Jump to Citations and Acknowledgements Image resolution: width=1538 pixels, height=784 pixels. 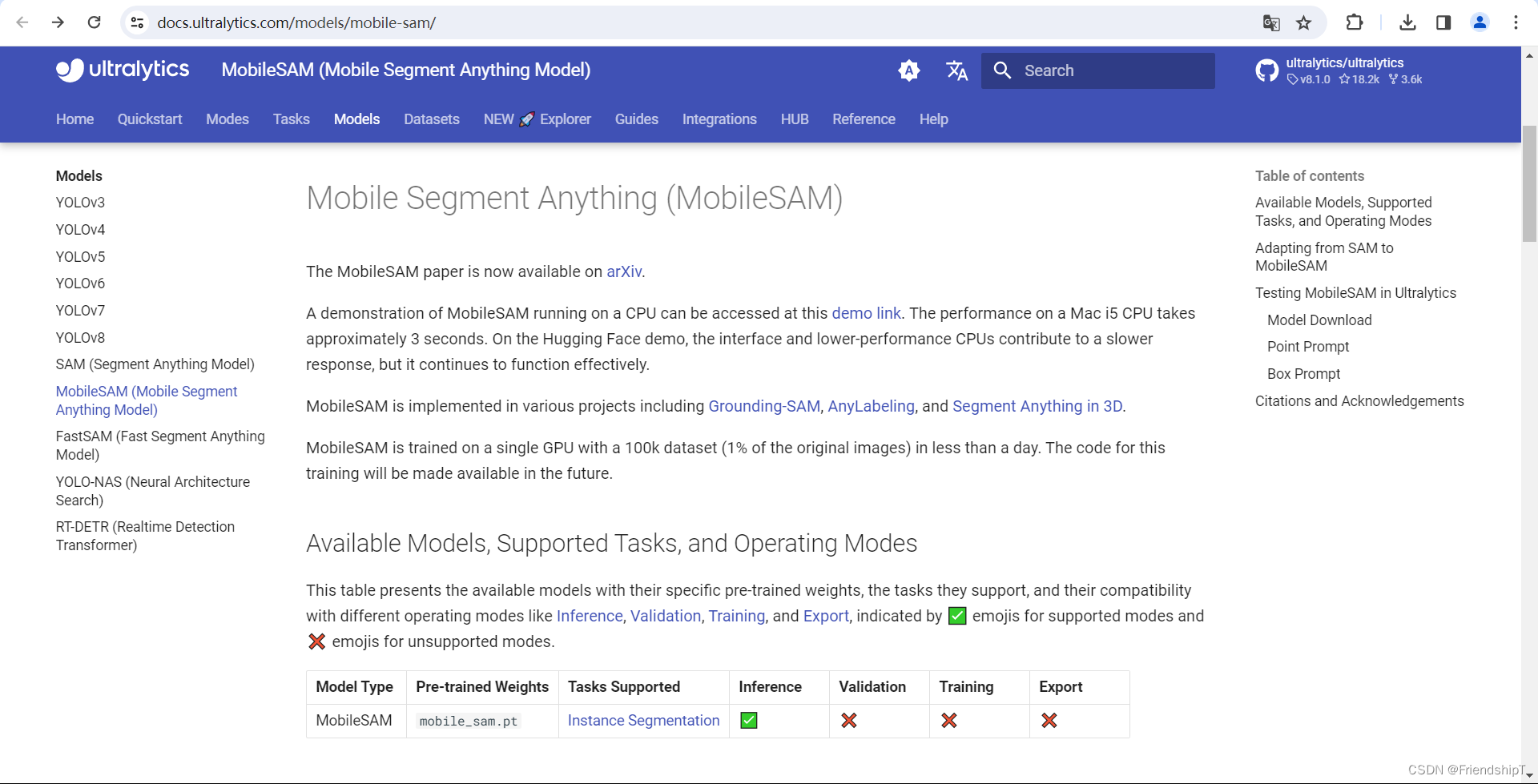point(1359,401)
